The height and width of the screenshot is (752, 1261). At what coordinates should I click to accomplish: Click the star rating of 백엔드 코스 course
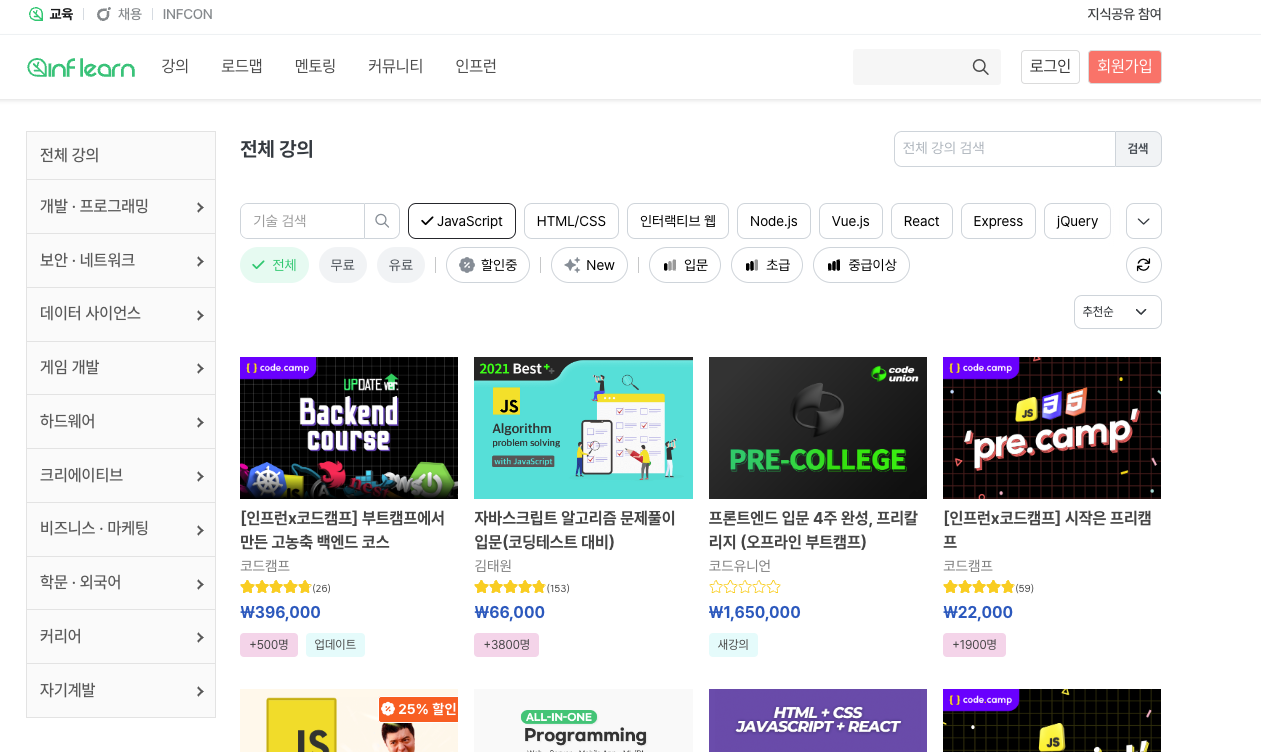(x=276, y=587)
